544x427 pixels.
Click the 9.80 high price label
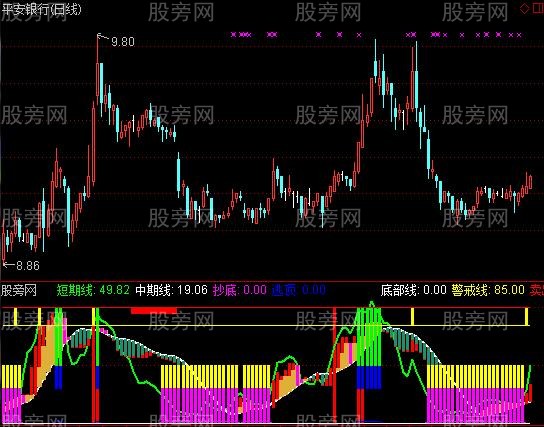click(123, 42)
